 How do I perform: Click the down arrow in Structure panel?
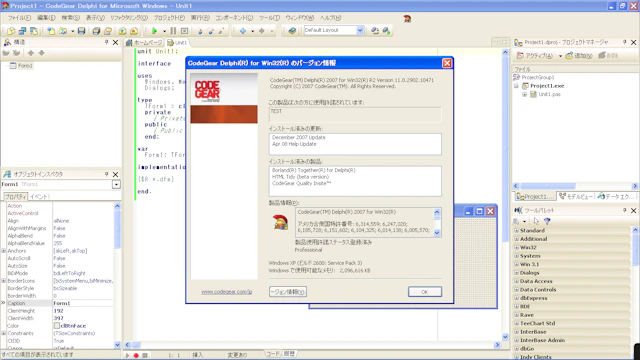click(41, 53)
